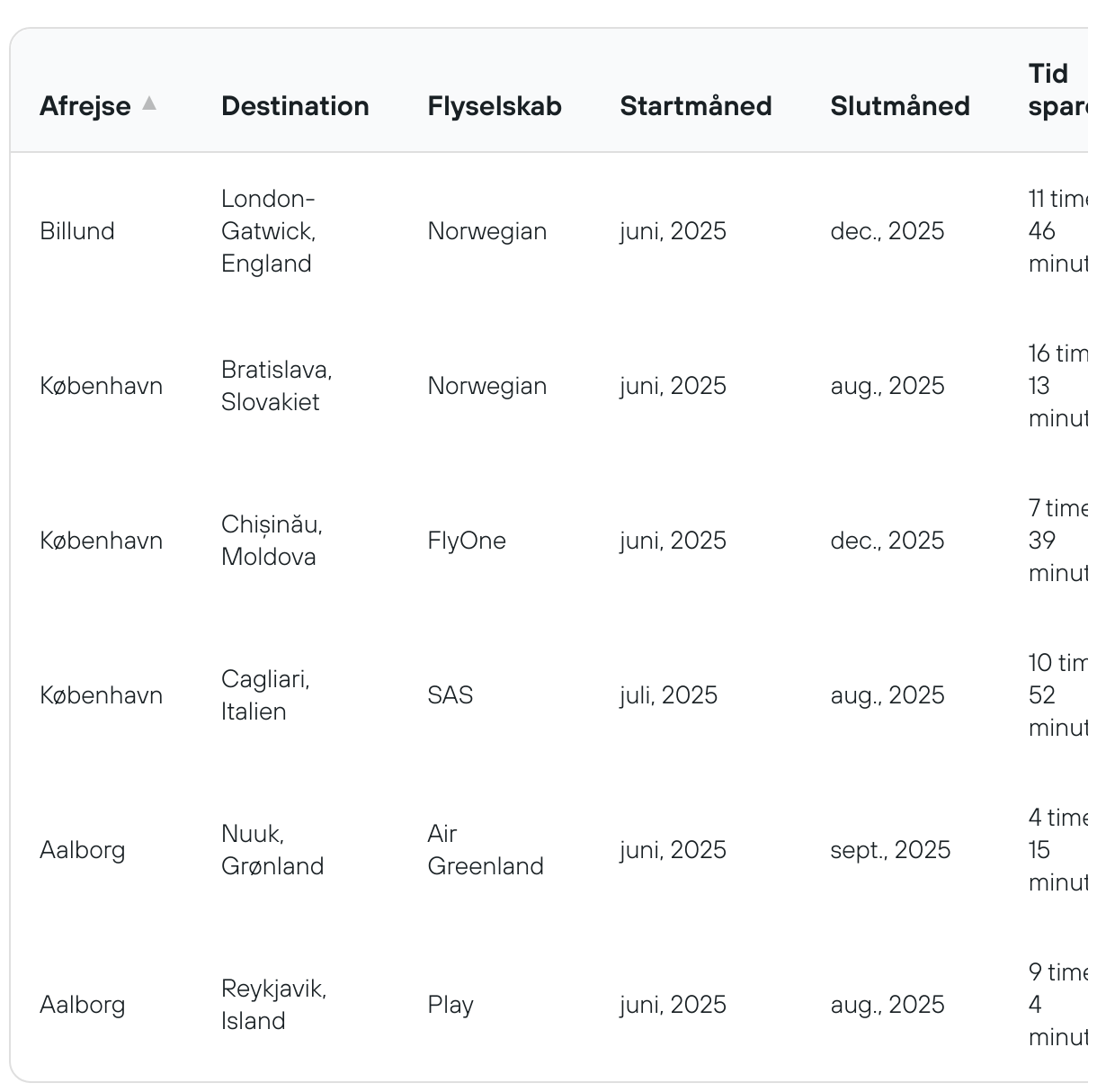The image size is (1097, 1092).
Task: Select the sept., 2025 end month cell
Action: click(890, 850)
